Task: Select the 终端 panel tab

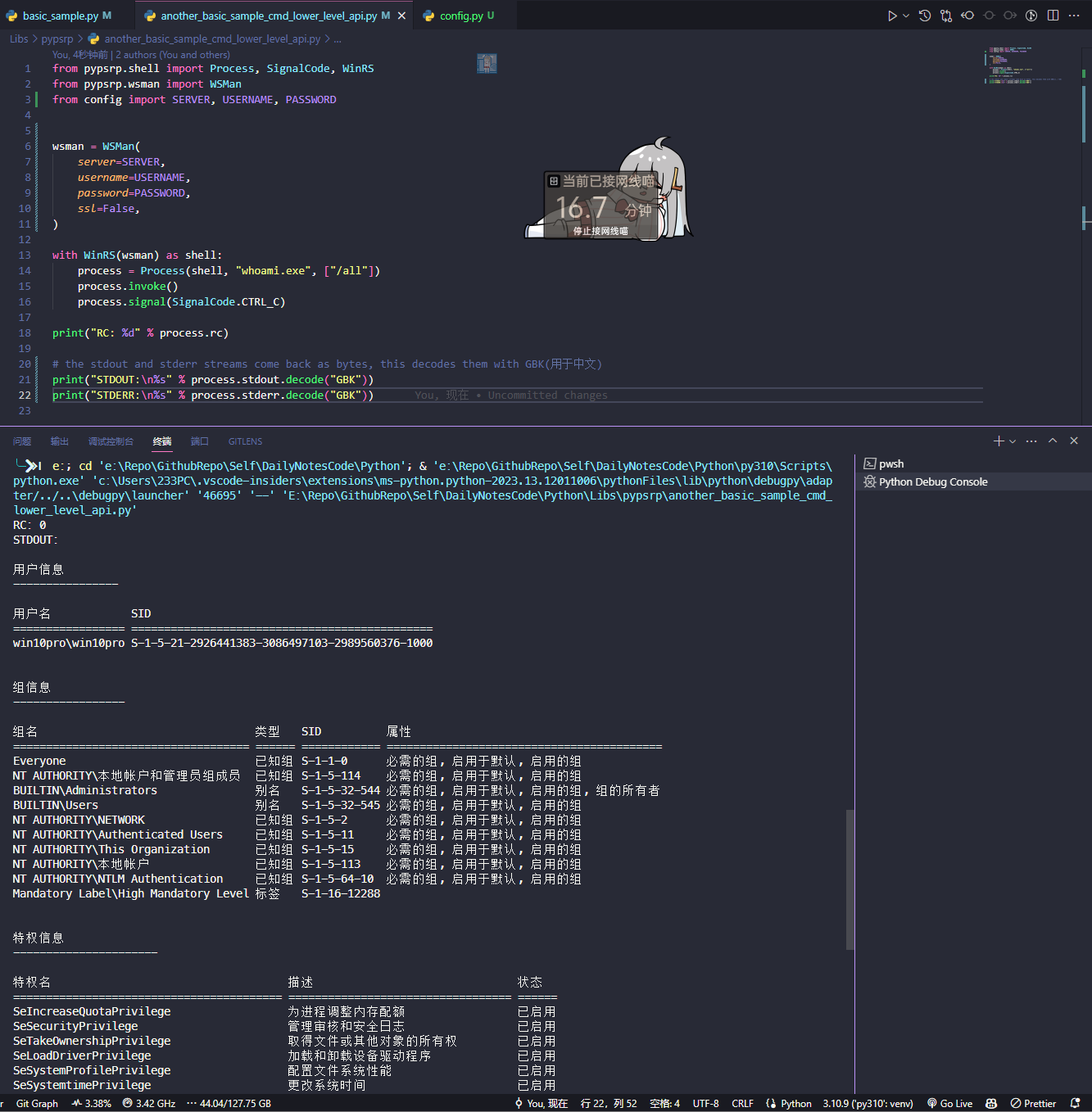Action: (162, 441)
